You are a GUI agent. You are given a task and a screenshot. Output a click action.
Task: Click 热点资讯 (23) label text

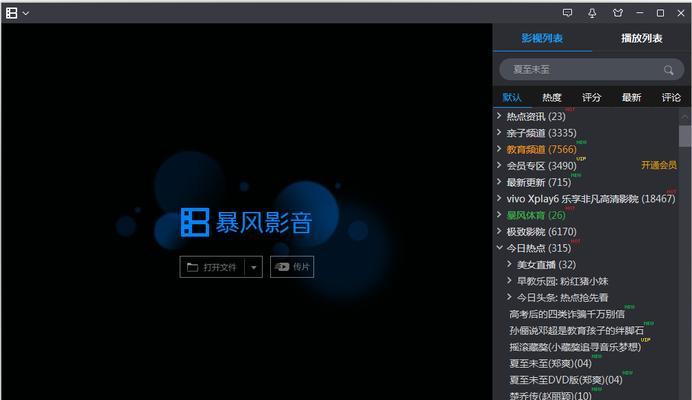pyautogui.click(x=536, y=117)
